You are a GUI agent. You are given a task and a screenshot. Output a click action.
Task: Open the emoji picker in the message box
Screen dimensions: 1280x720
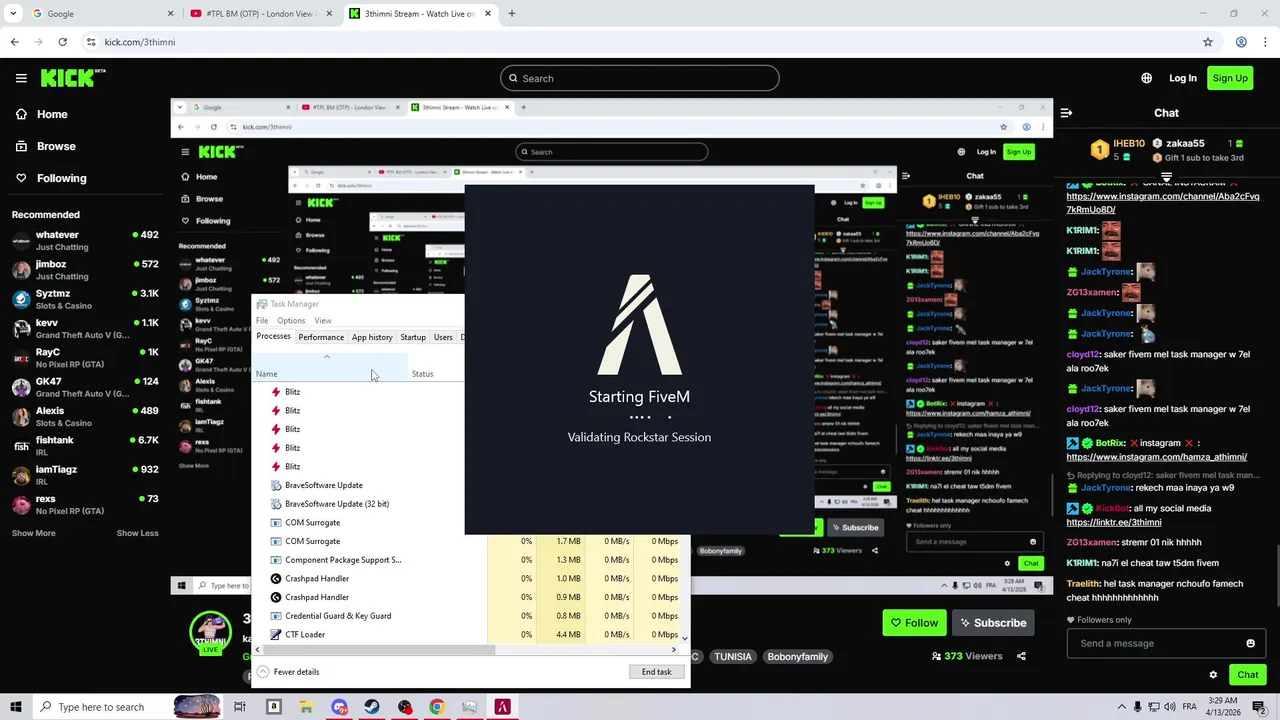coord(1250,644)
